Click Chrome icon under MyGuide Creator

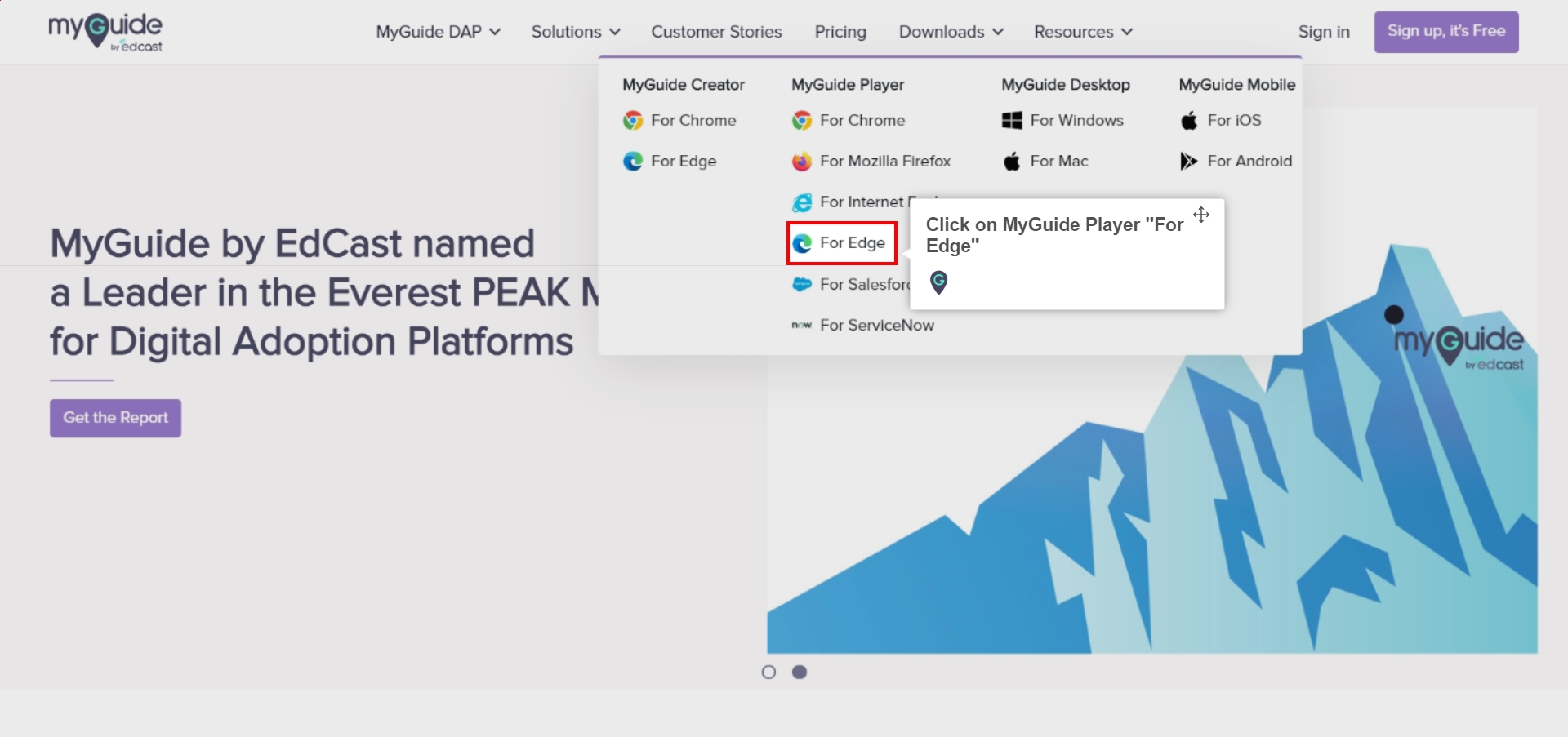point(633,121)
